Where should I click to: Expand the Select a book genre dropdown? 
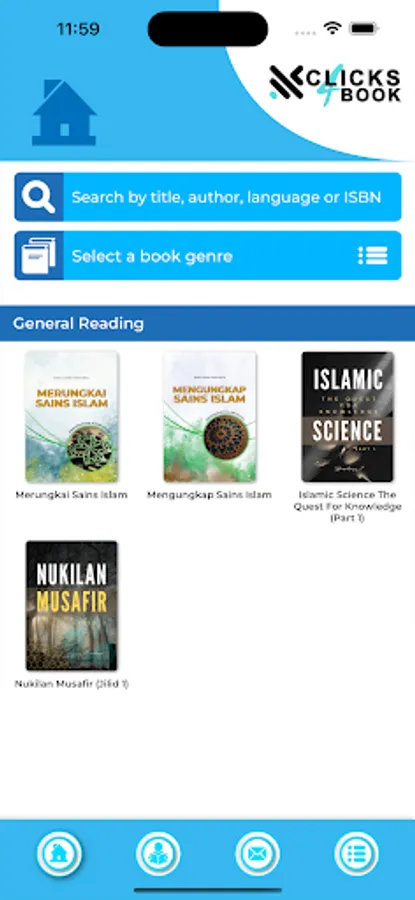click(x=208, y=255)
